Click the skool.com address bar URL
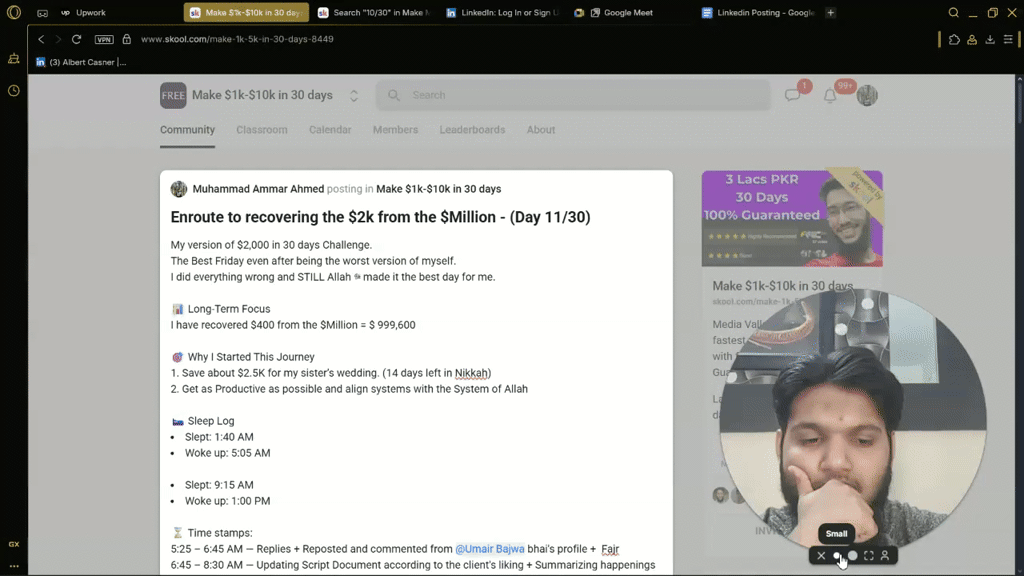Screen dimensions: 1024x576 point(237,39)
